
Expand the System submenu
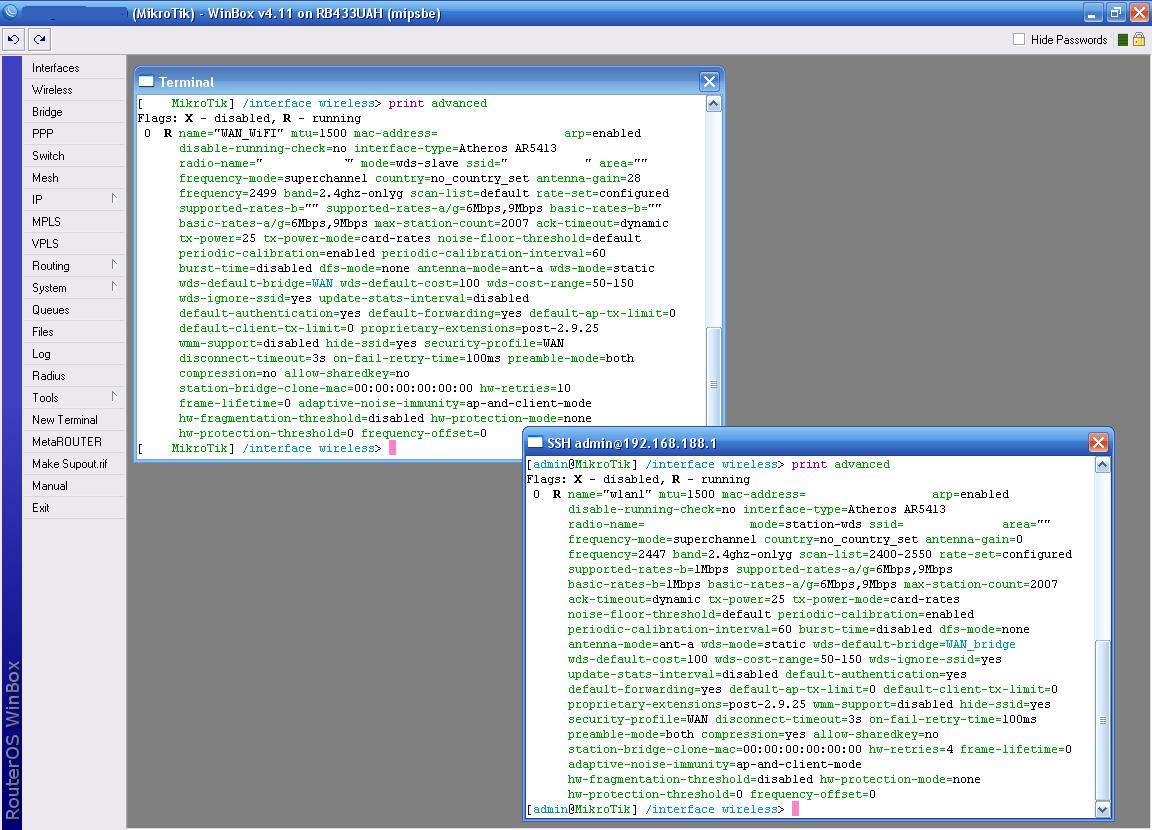[73, 288]
